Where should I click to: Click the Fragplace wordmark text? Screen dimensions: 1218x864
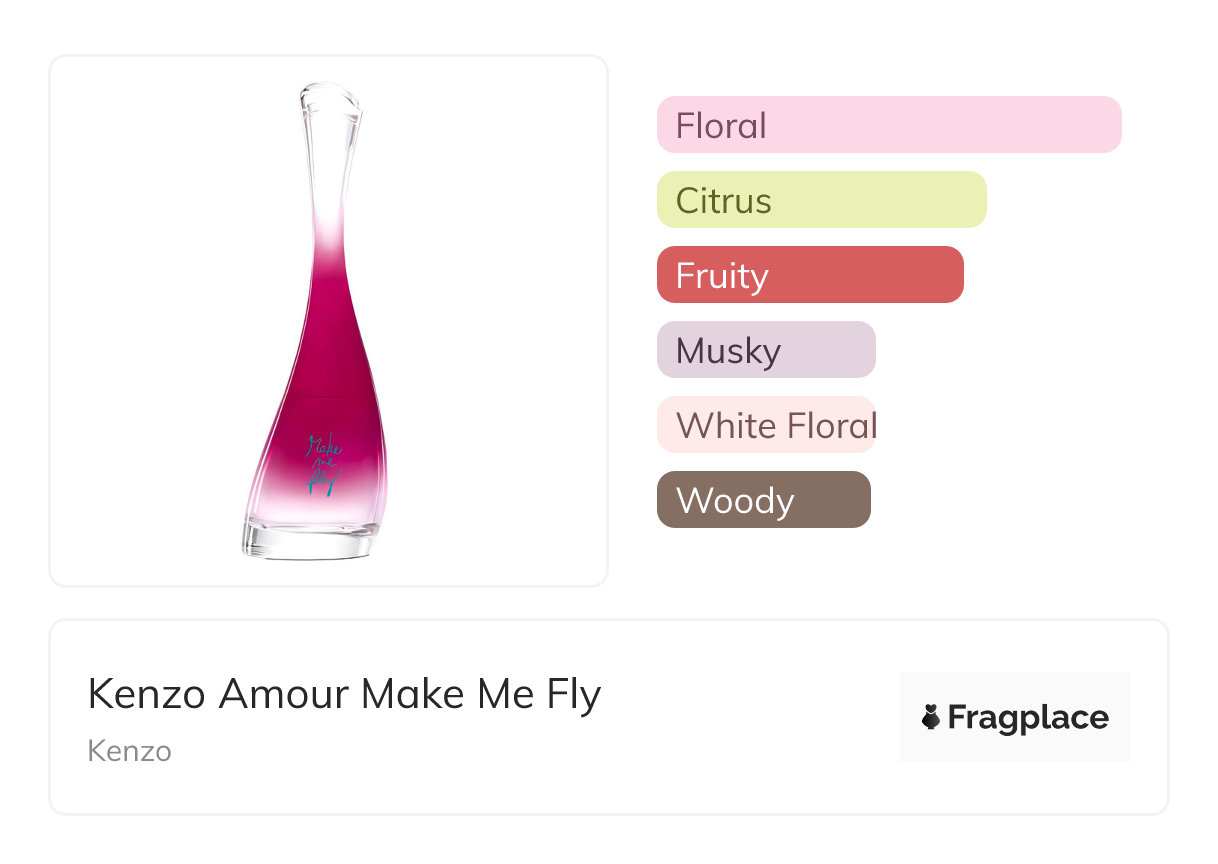coord(1028,718)
